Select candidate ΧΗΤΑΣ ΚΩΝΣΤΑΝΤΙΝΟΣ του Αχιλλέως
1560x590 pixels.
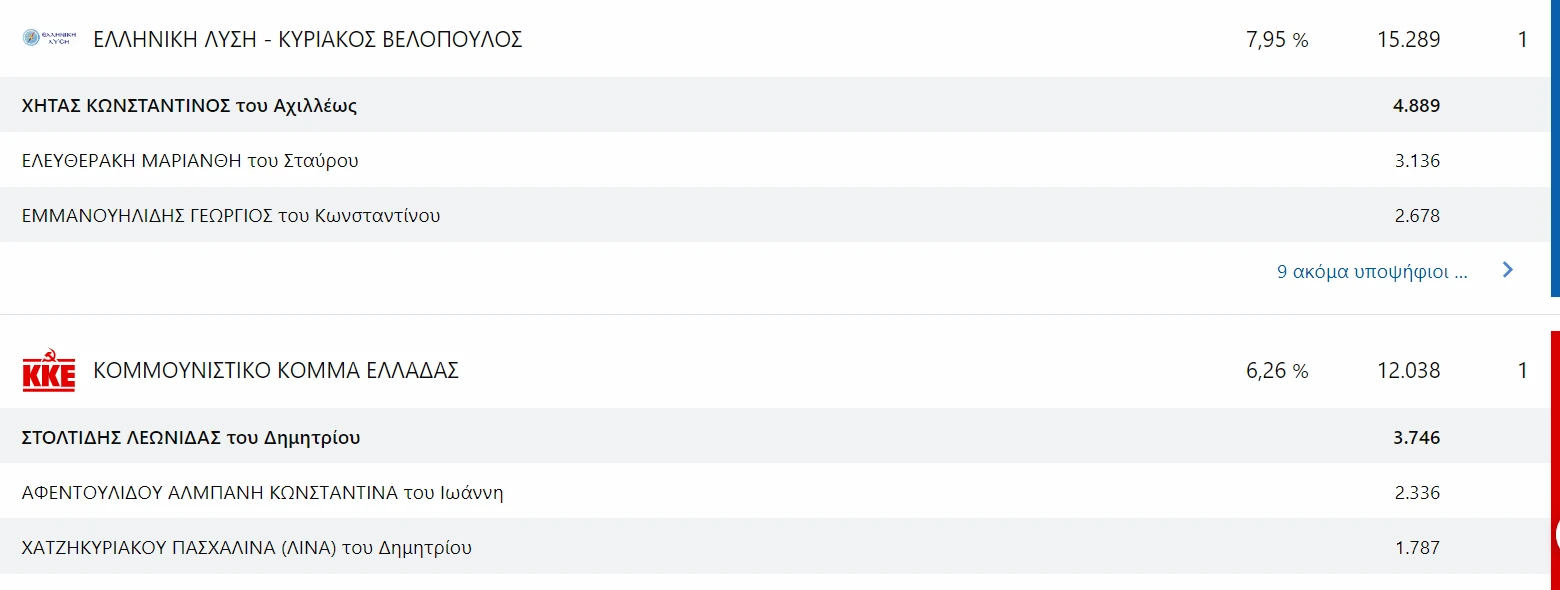pyautogui.click(x=189, y=105)
